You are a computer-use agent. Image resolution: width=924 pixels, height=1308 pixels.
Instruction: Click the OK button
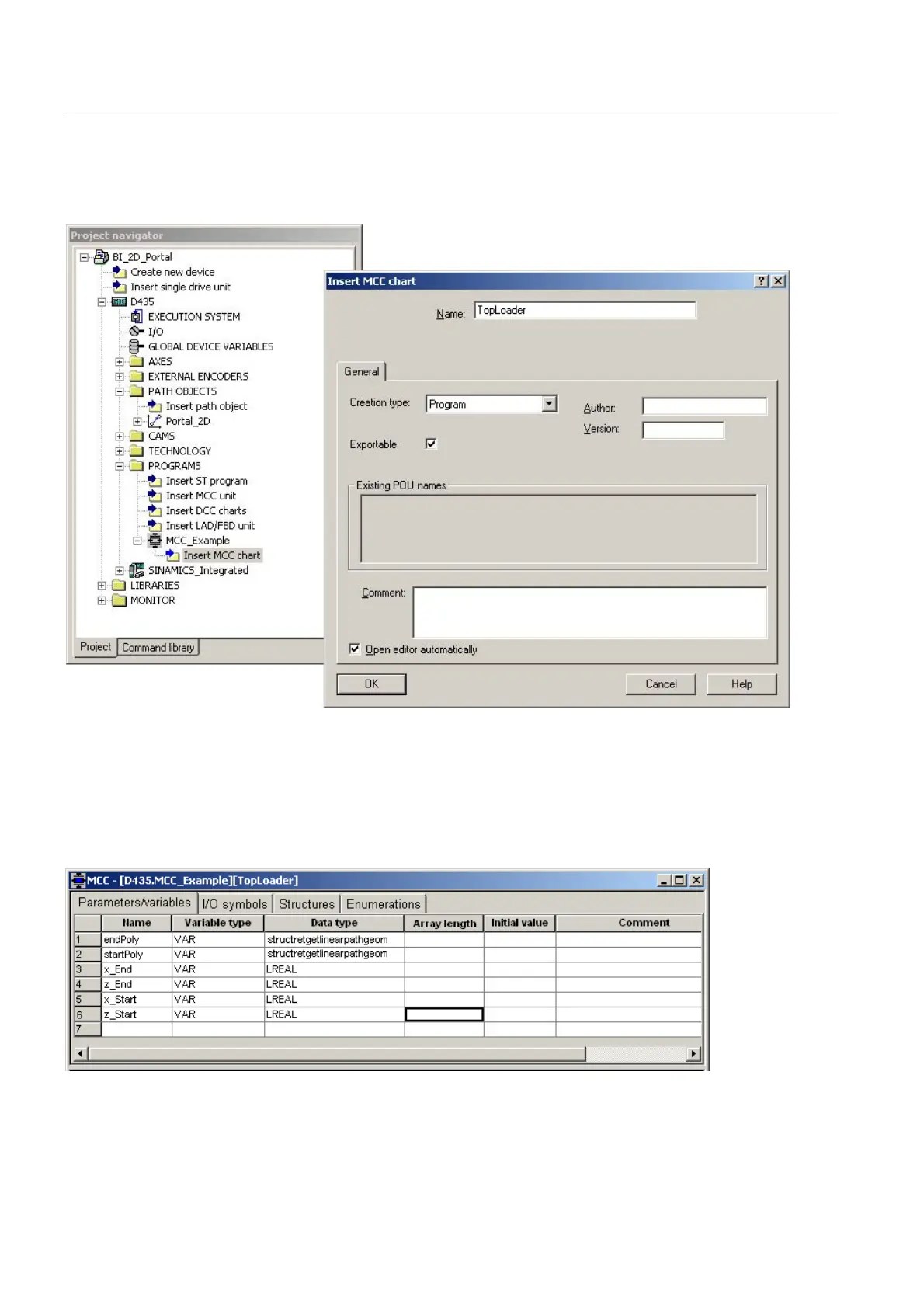[x=371, y=684]
